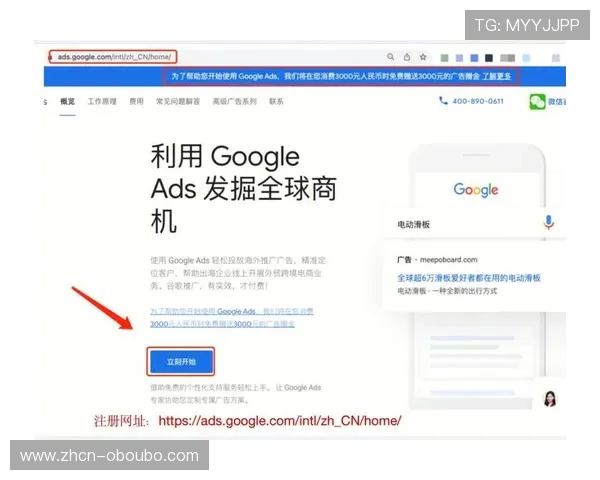Select the 概览 navigation tab
Screen dimensions: 600x480
pos(67,101)
